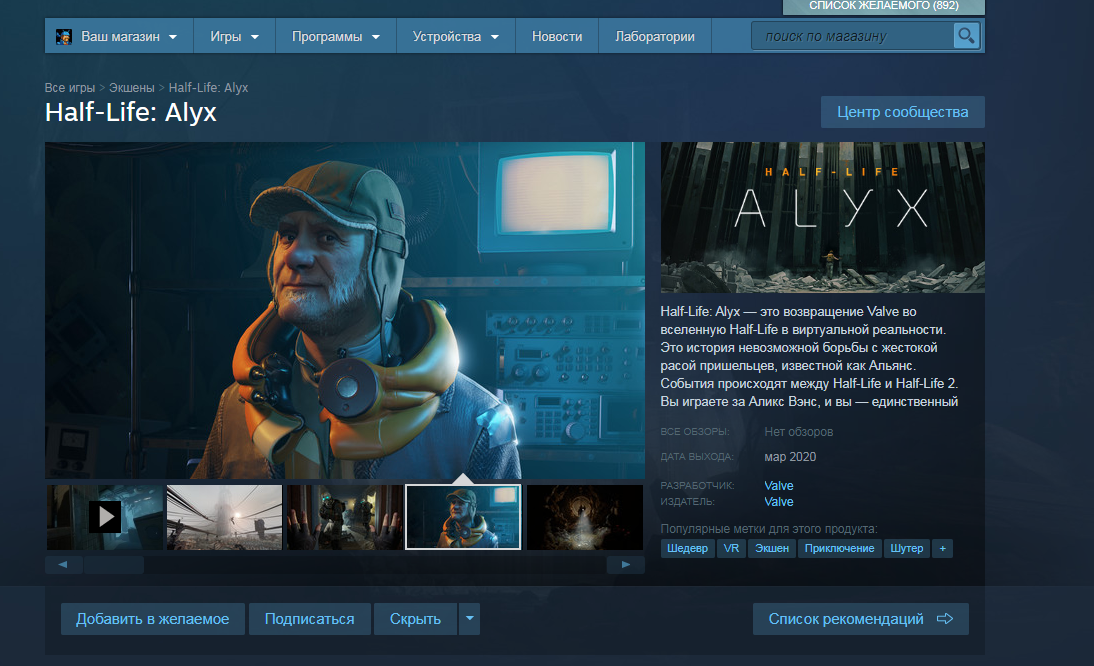Click the store search input field

tap(853, 36)
